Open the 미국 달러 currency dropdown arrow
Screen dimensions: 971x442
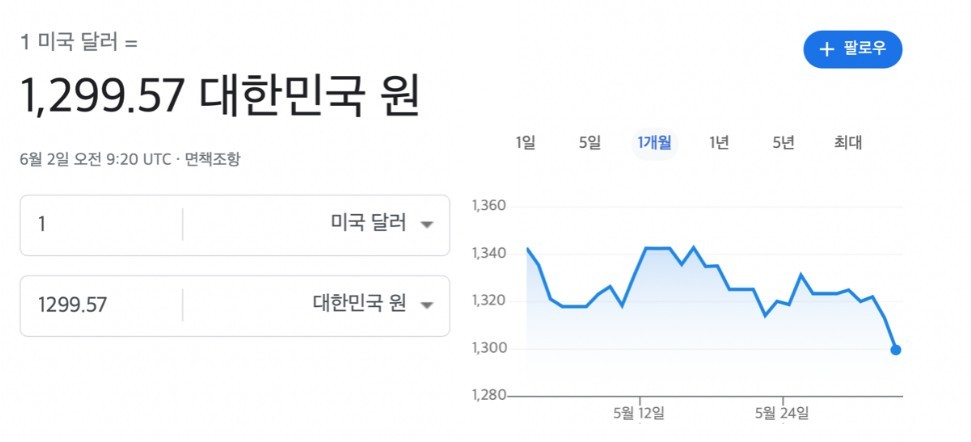coord(426,225)
